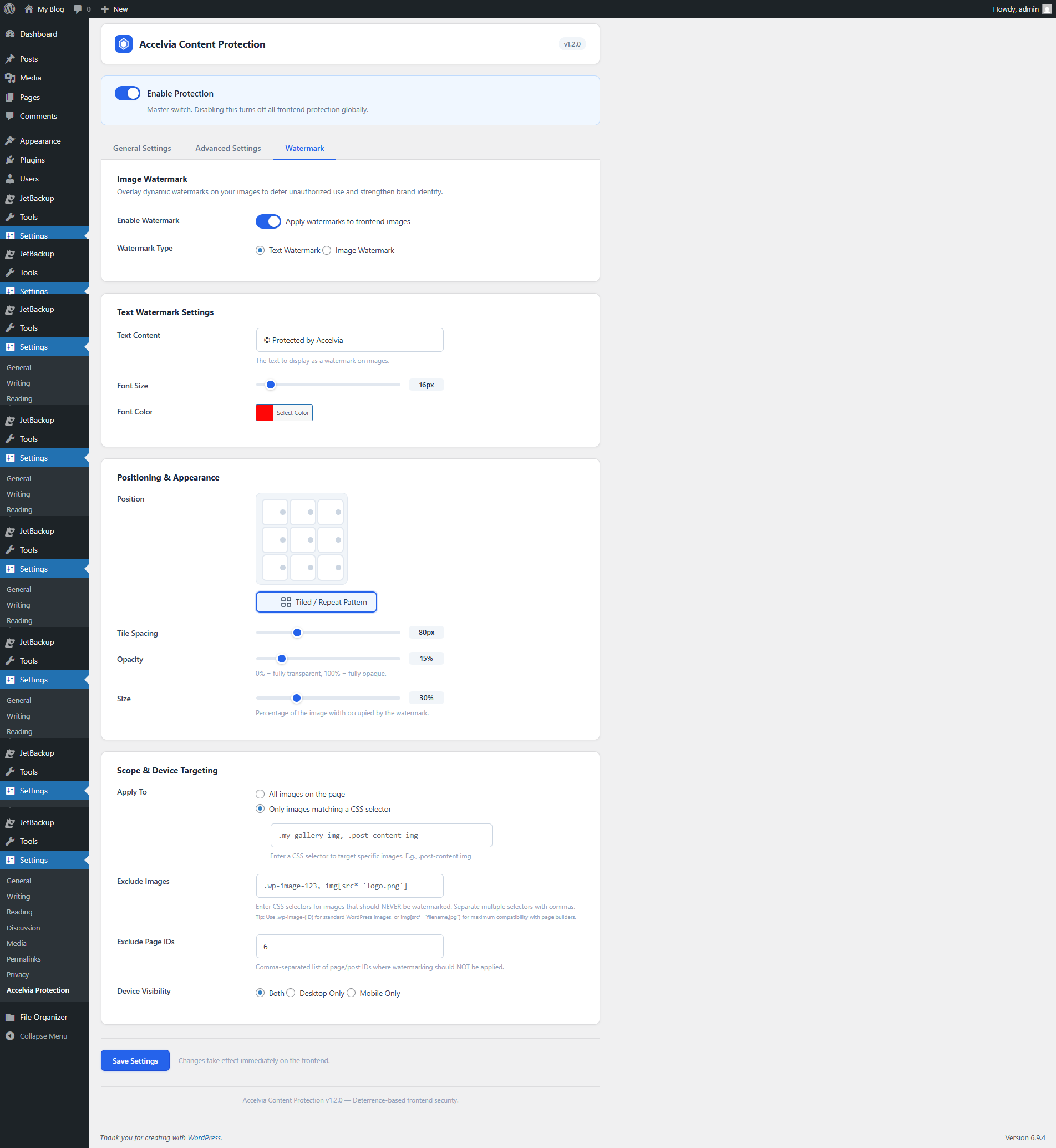Screen dimensions: 1056x1148
Task: Open Plugins via its plug icon
Action: point(10,160)
